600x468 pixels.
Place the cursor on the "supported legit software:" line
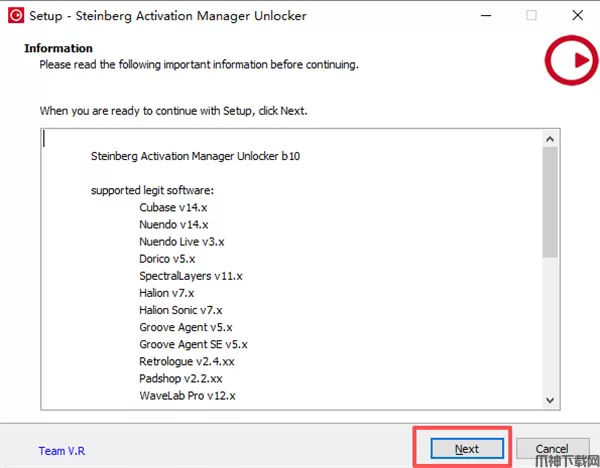pyautogui.click(x=152, y=190)
